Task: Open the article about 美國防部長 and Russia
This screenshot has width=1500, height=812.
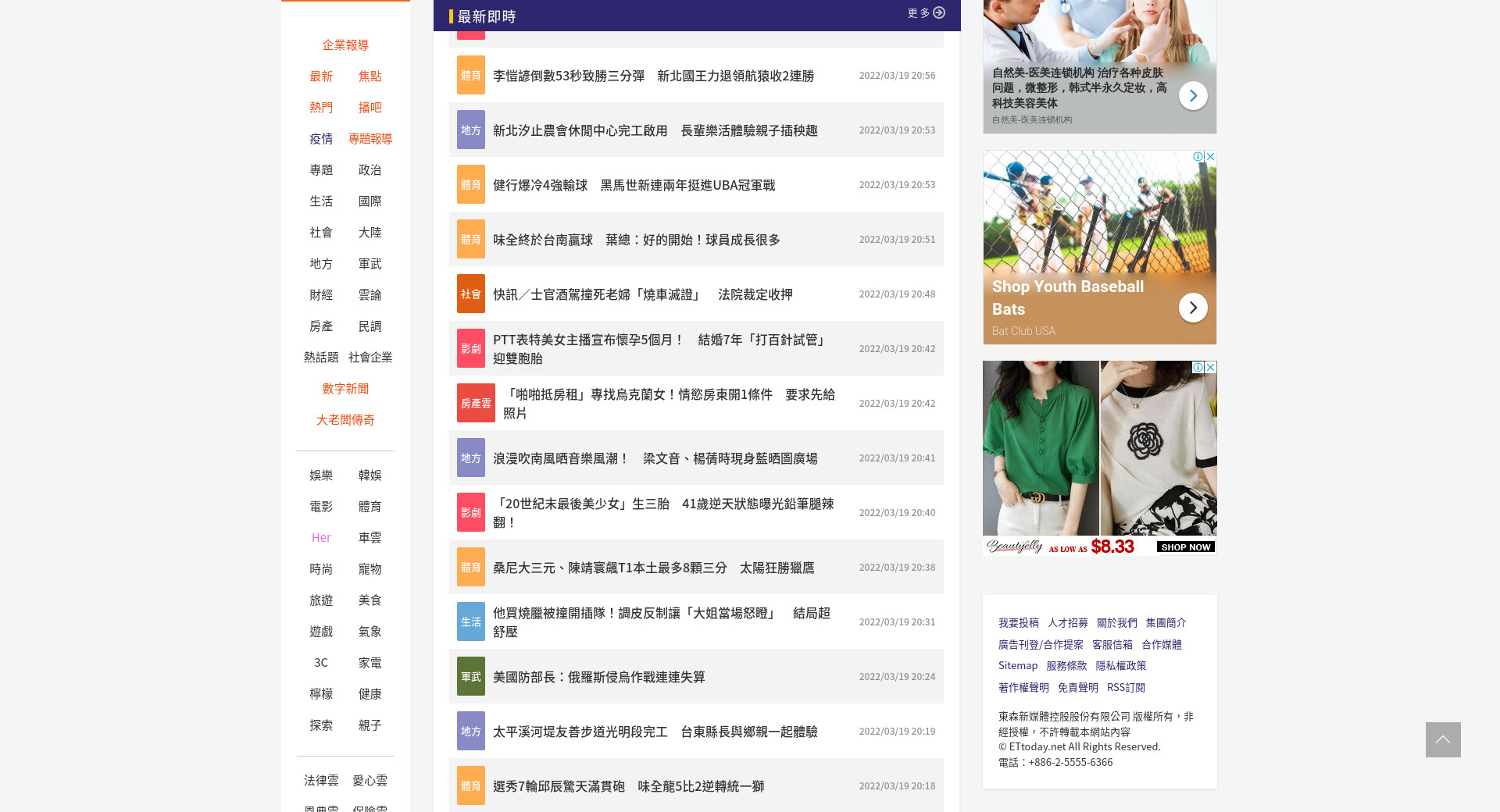Action: (x=598, y=677)
